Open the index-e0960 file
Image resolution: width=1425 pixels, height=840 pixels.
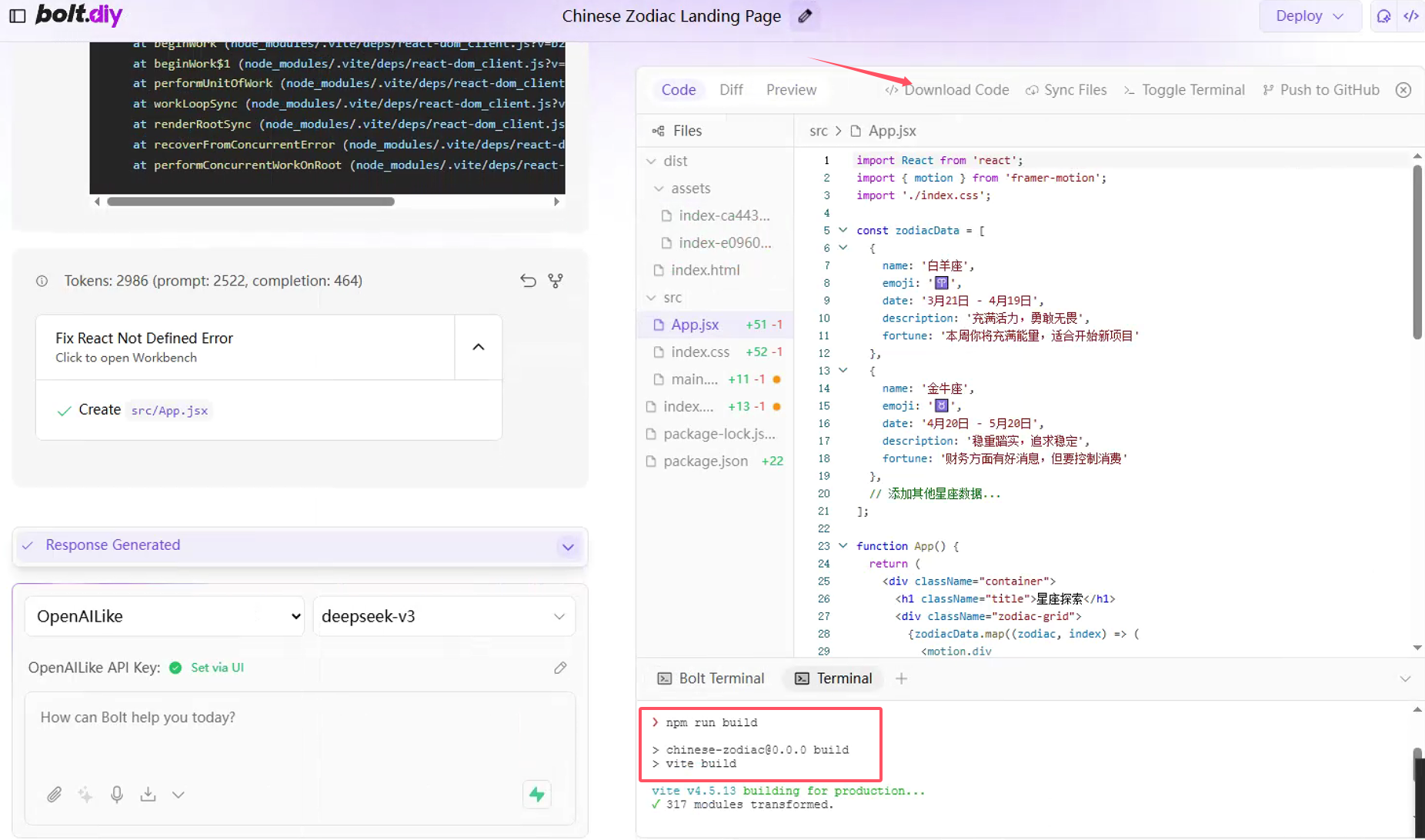pyautogui.click(x=716, y=243)
